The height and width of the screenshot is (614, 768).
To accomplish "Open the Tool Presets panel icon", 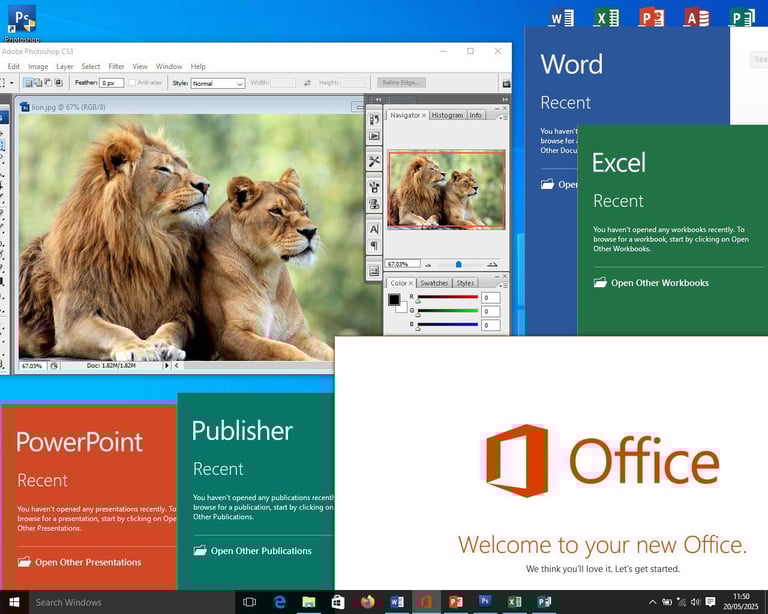I will 374,161.
